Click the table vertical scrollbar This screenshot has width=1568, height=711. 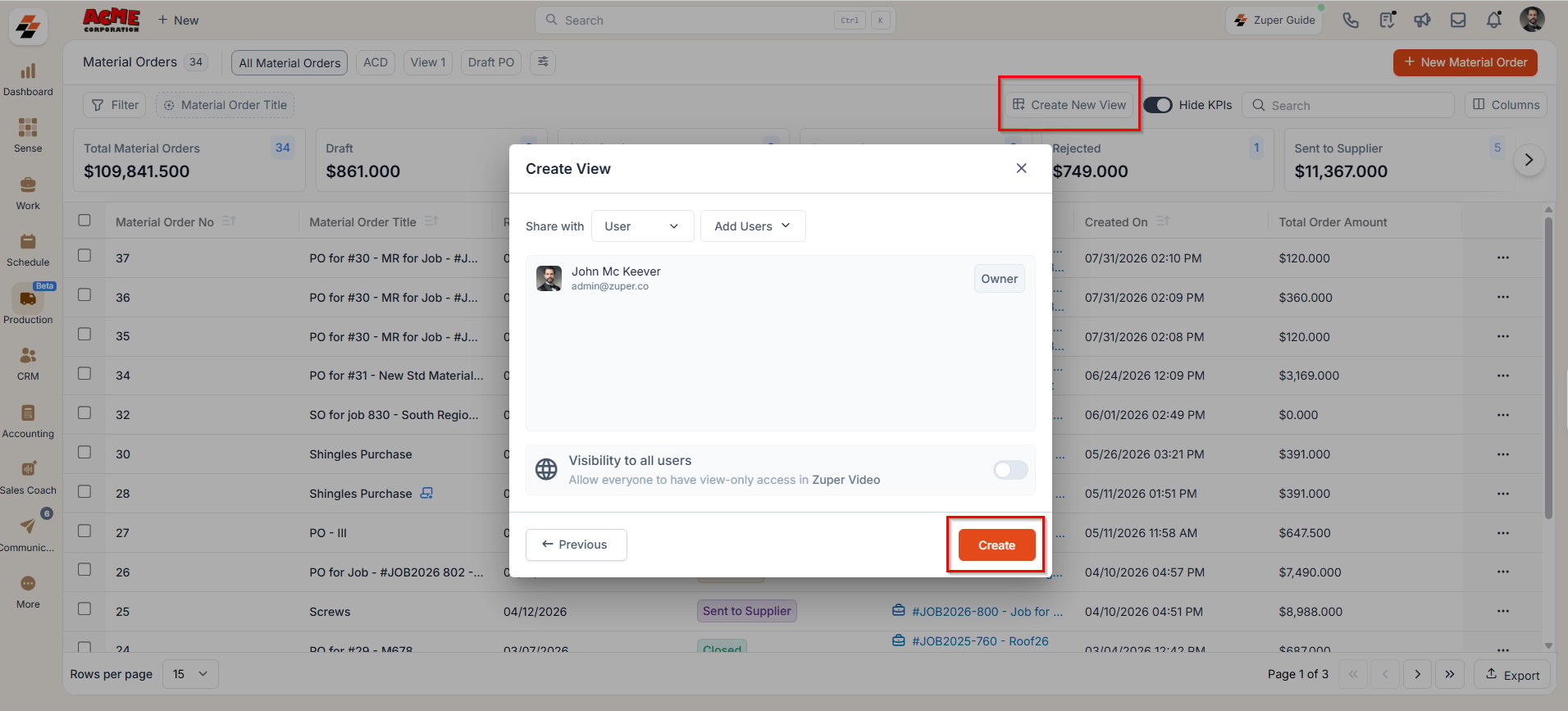(x=1548, y=369)
